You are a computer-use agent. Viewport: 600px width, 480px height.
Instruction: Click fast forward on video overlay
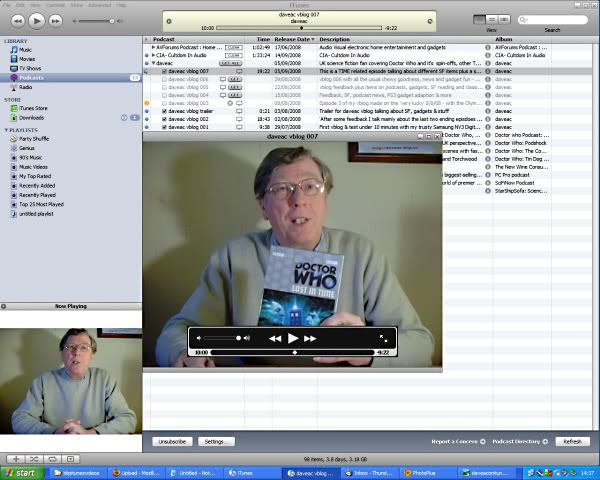(x=310, y=338)
